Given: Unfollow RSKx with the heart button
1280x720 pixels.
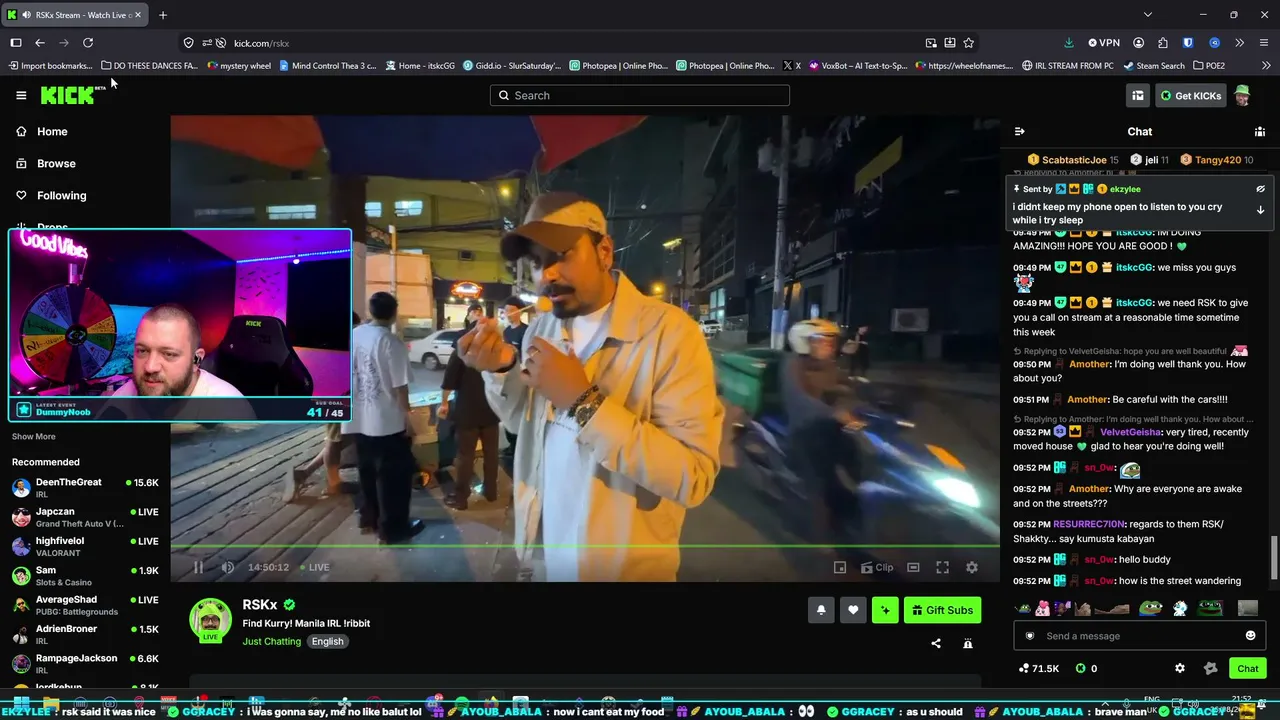Looking at the screenshot, I should (853, 610).
